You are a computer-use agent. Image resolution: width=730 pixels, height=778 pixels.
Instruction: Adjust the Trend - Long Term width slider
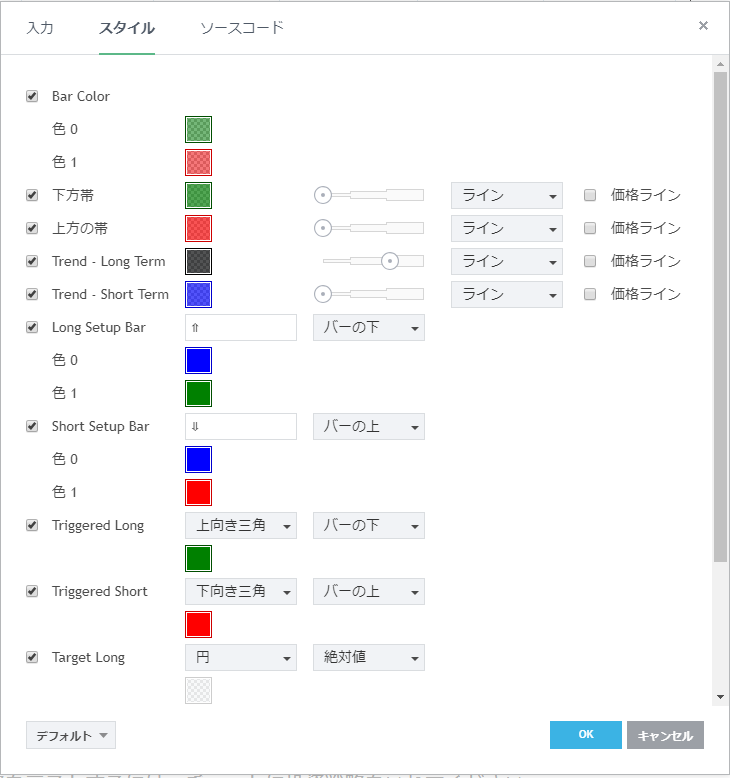pos(390,261)
